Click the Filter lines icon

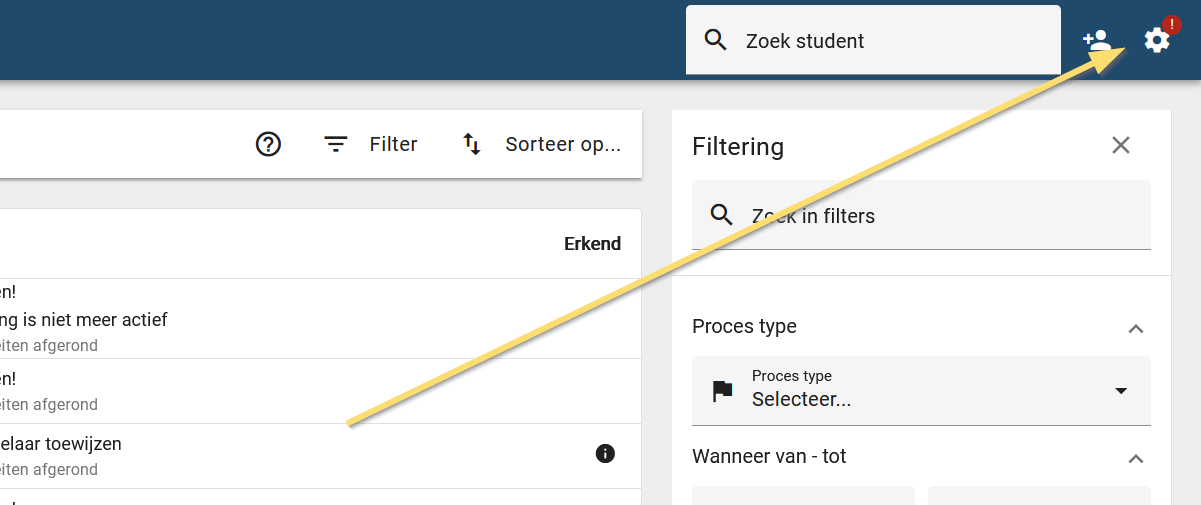(335, 144)
